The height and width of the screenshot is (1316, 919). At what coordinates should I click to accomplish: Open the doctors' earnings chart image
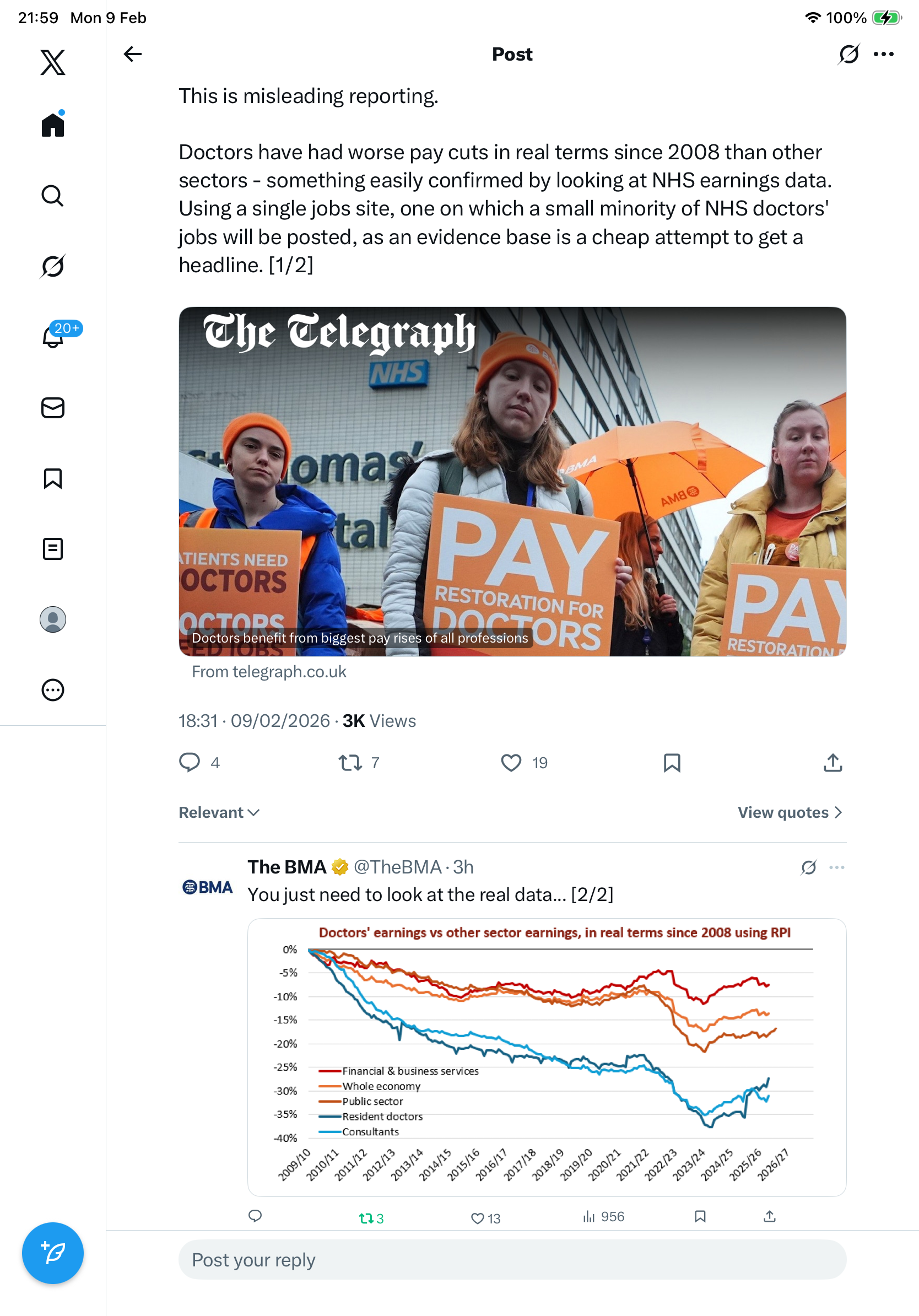click(x=547, y=1056)
